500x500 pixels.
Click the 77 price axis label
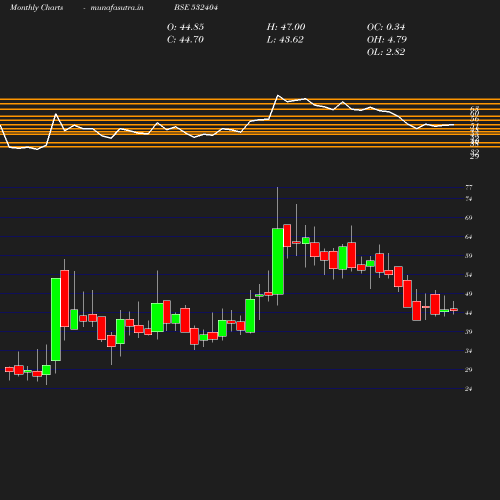[469, 188]
